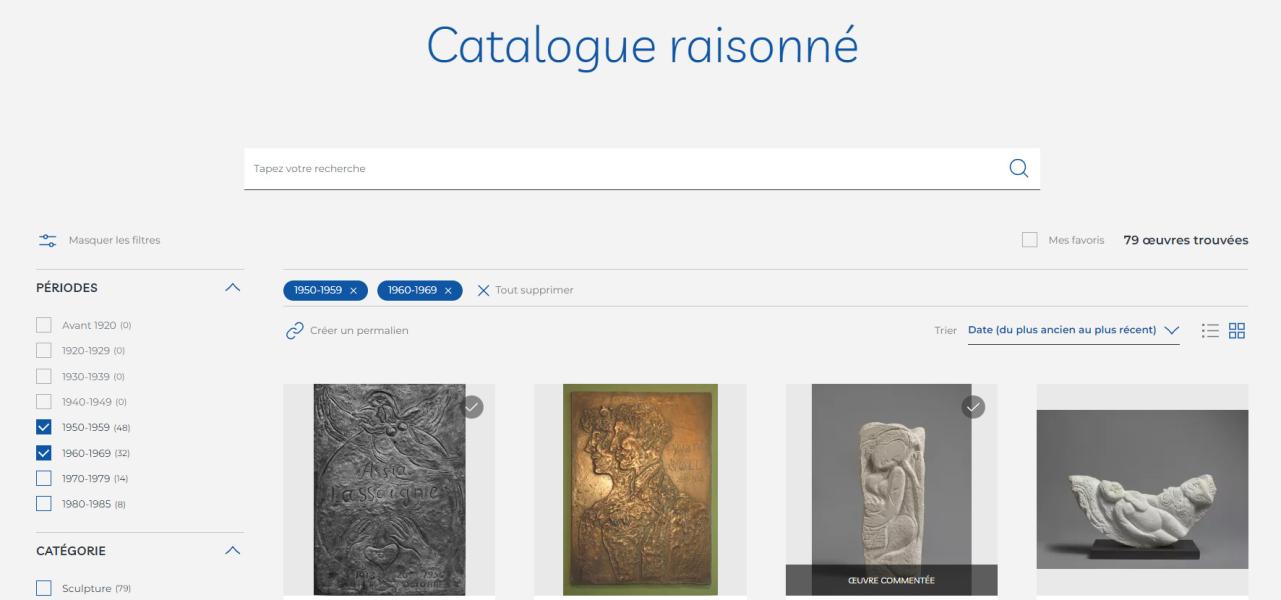The height and width of the screenshot is (600, 1281).
Task: Click the filter sliders icon
Action: coord(48,240)
